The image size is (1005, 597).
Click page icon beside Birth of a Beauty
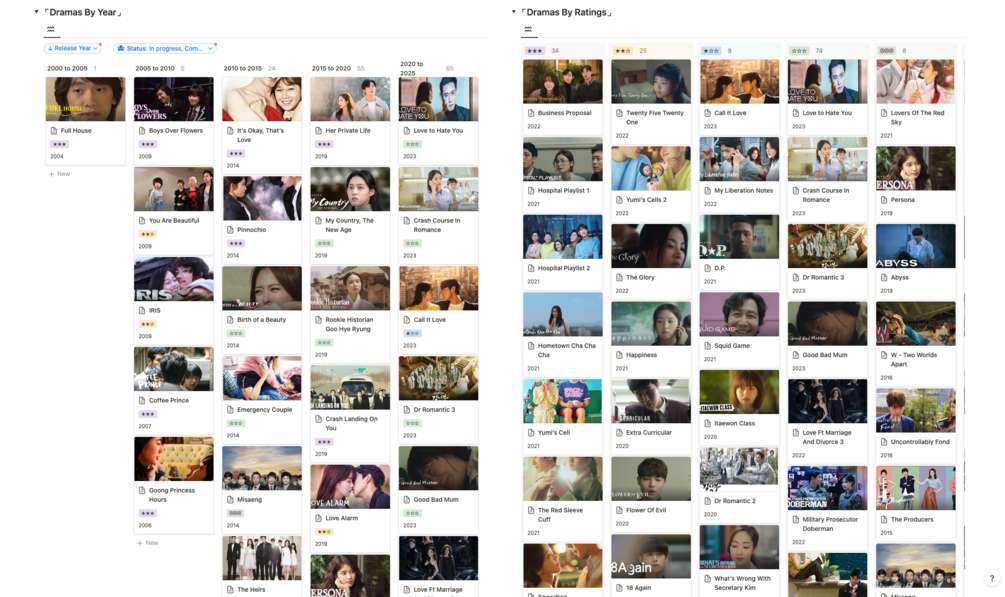click(231, 319)
